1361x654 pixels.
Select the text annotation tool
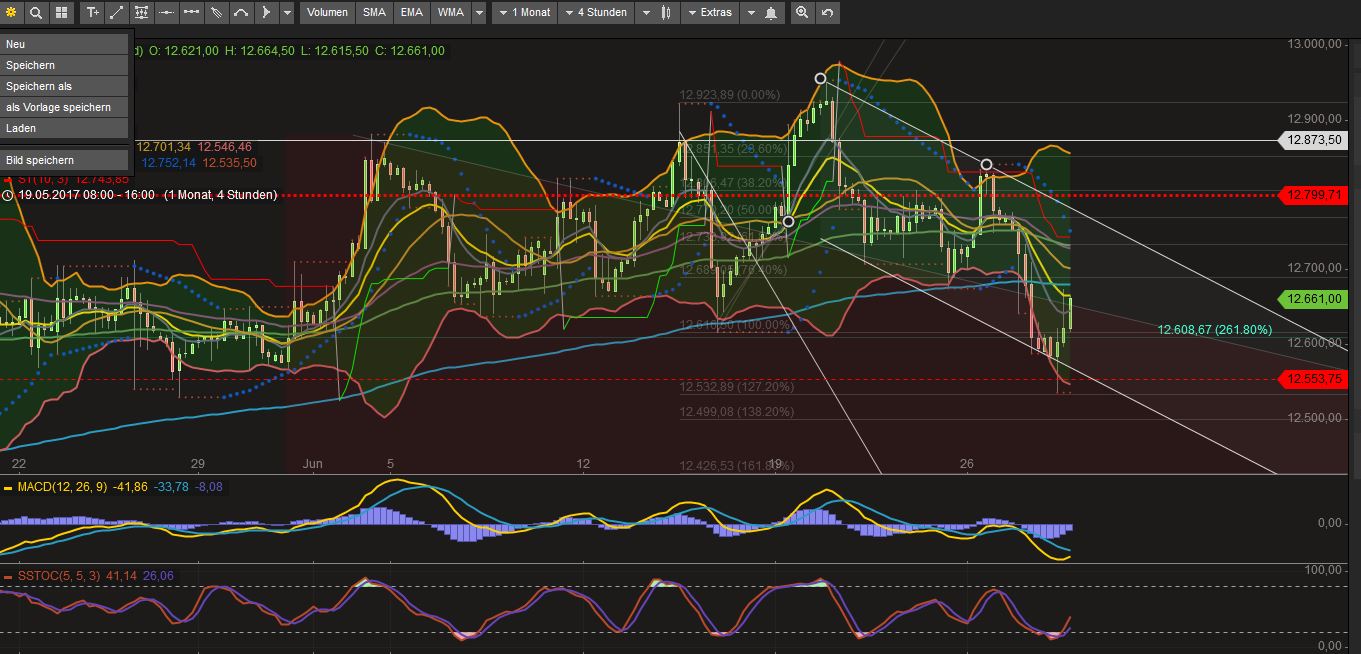[92, 13]
